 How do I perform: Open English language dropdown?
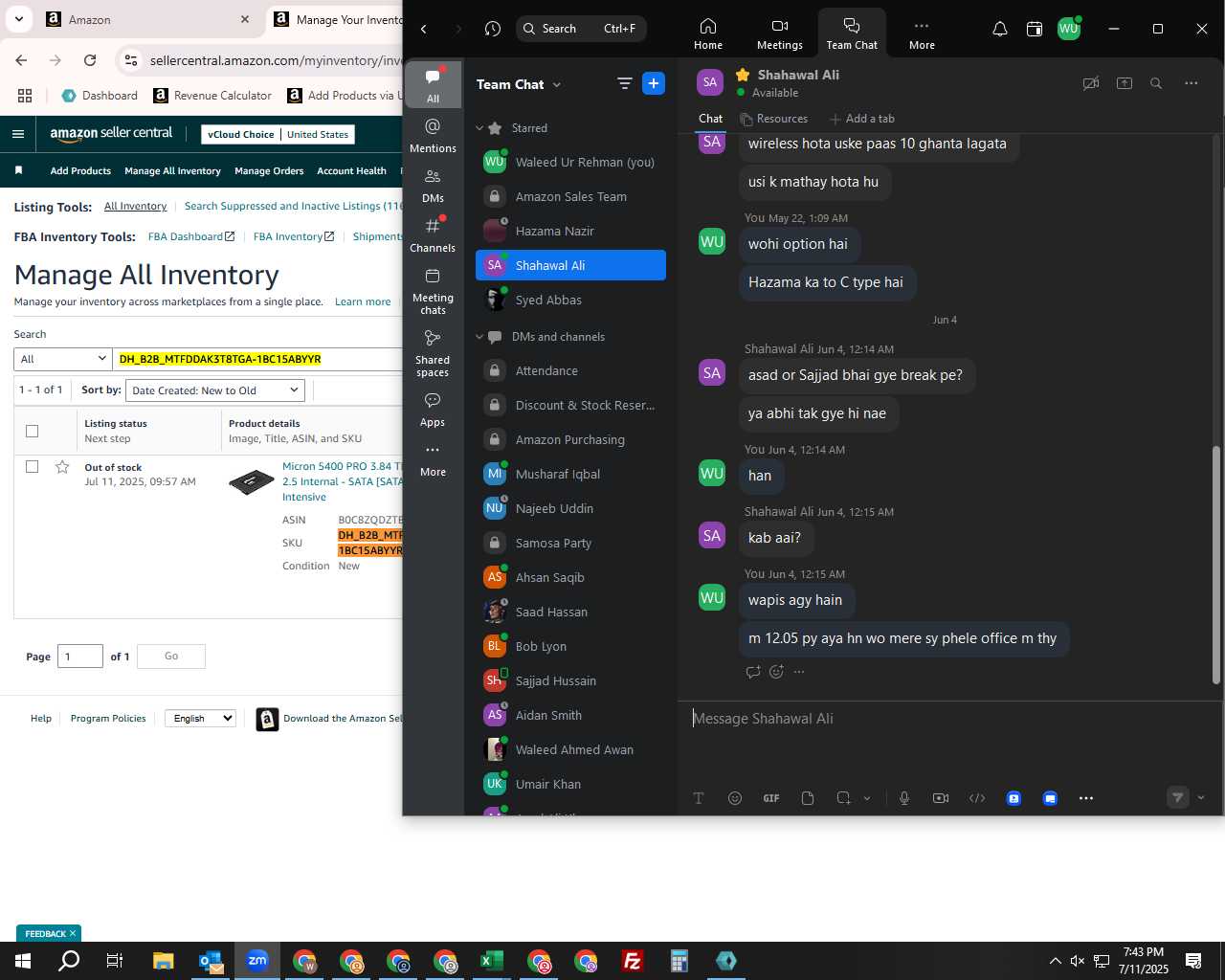(x=200, y=718)
